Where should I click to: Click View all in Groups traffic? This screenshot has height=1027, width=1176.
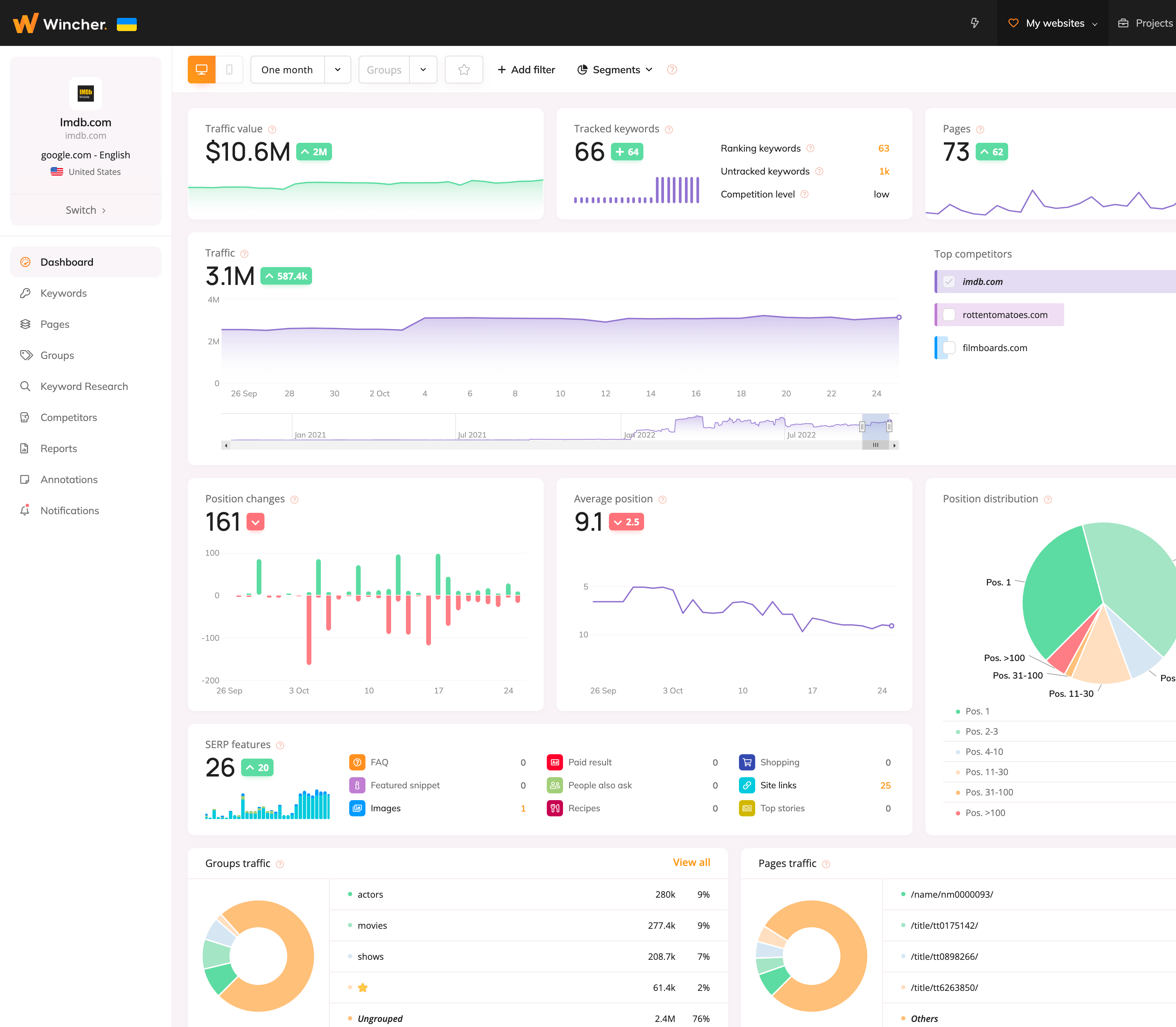(x=691, y=863)
